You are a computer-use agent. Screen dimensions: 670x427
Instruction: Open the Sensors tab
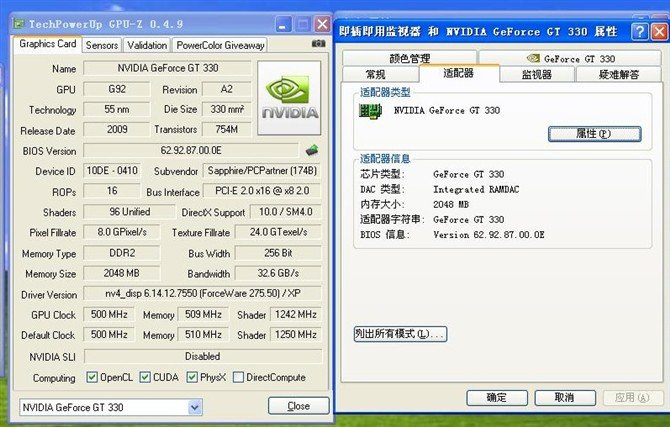click(102, 45)
